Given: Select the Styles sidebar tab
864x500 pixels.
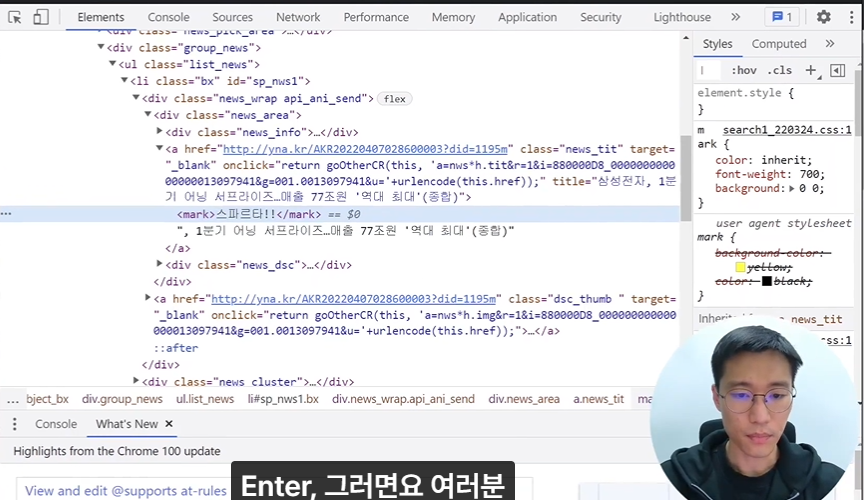Looking at the screenshot, I should (x=717, y=44).
